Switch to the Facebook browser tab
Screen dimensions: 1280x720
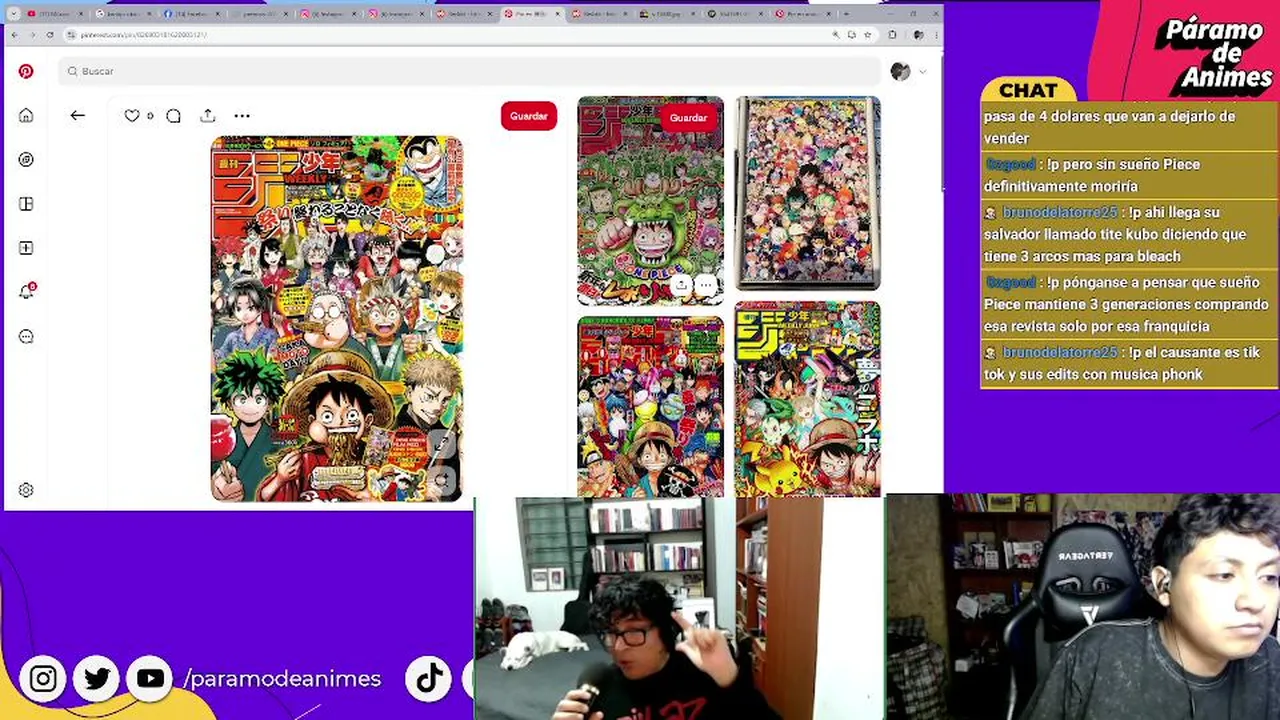point(193,14)
